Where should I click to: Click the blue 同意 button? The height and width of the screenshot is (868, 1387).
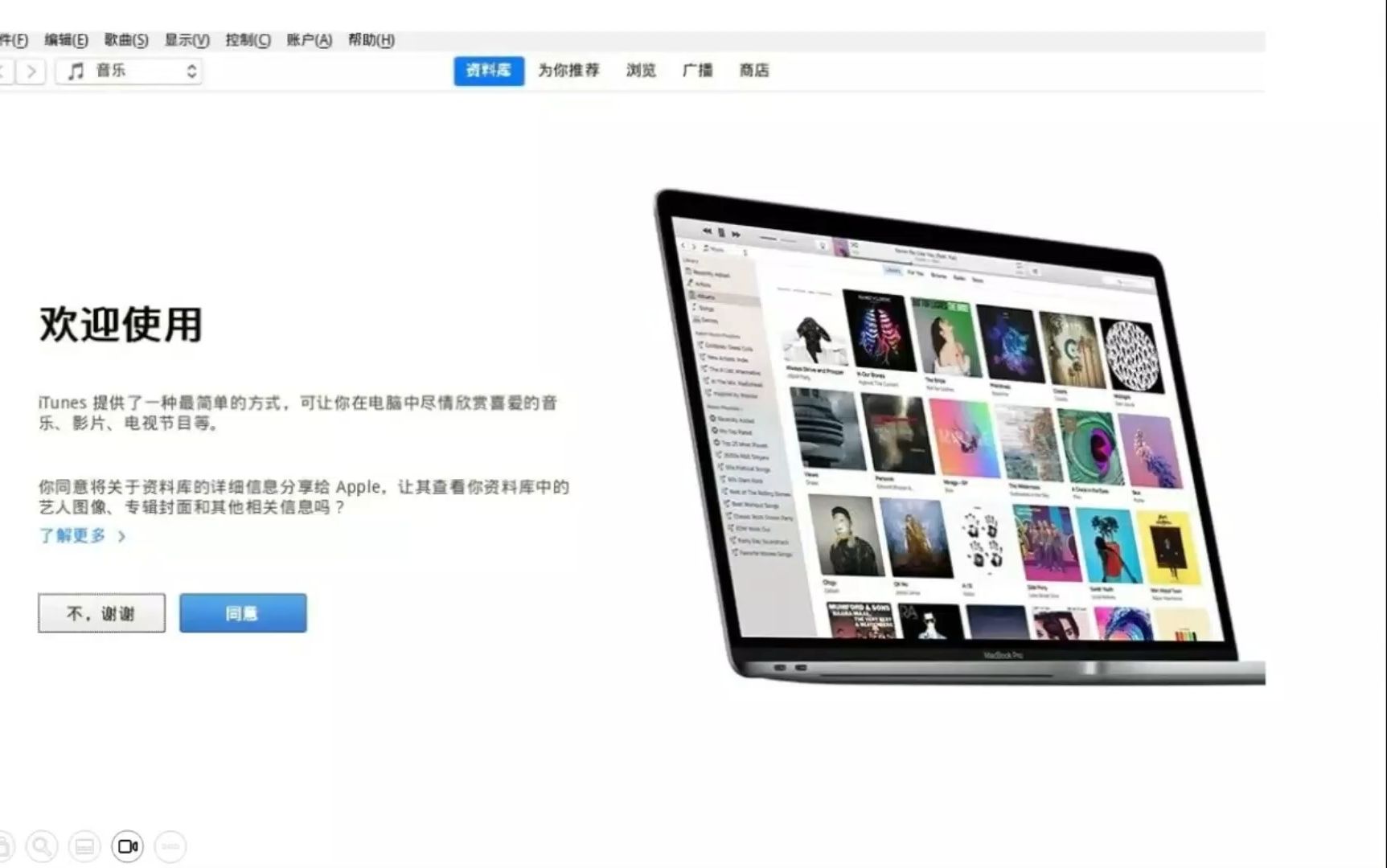click(243, 613)
